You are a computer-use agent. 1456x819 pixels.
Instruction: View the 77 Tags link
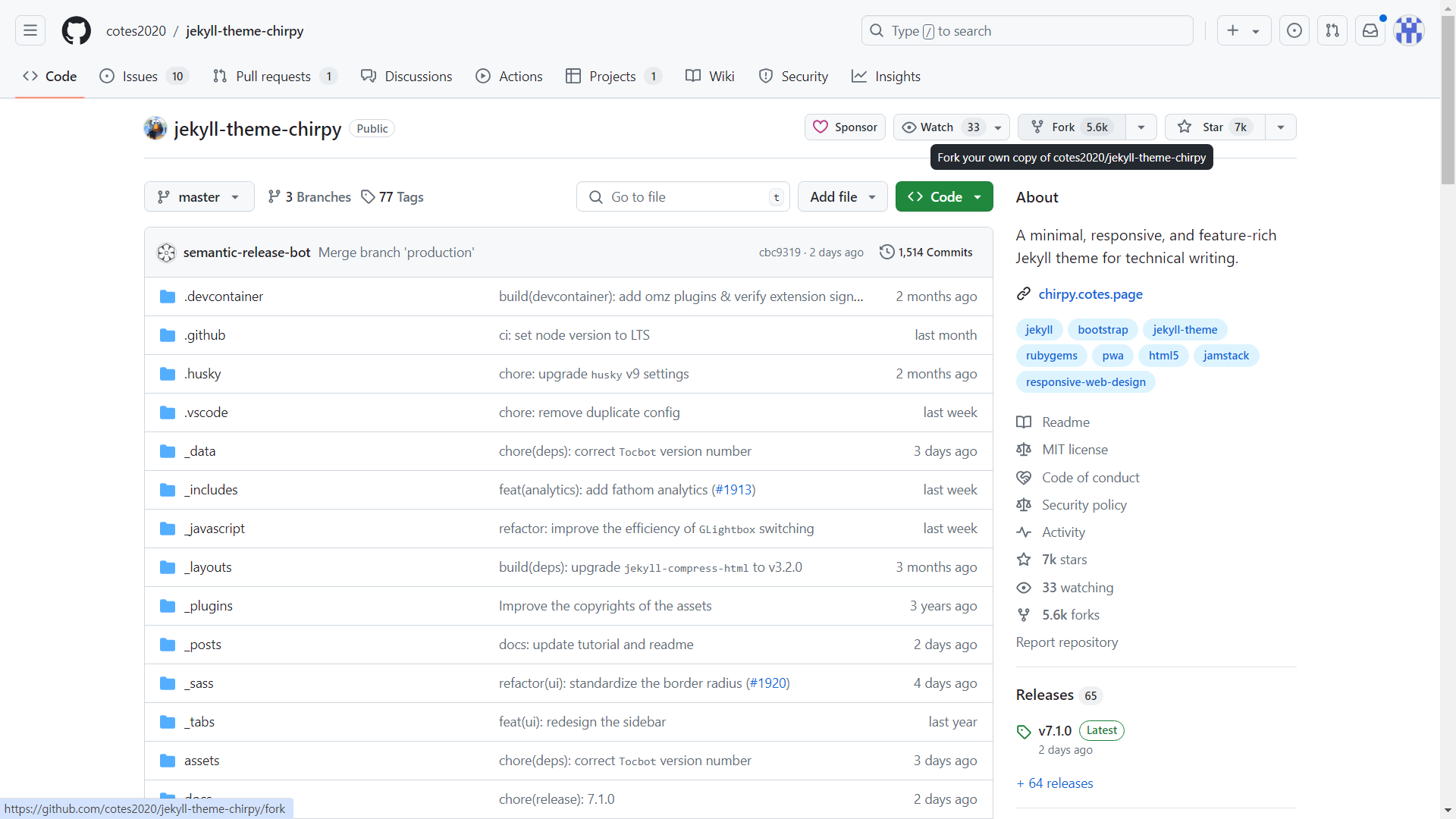[392, 197]
